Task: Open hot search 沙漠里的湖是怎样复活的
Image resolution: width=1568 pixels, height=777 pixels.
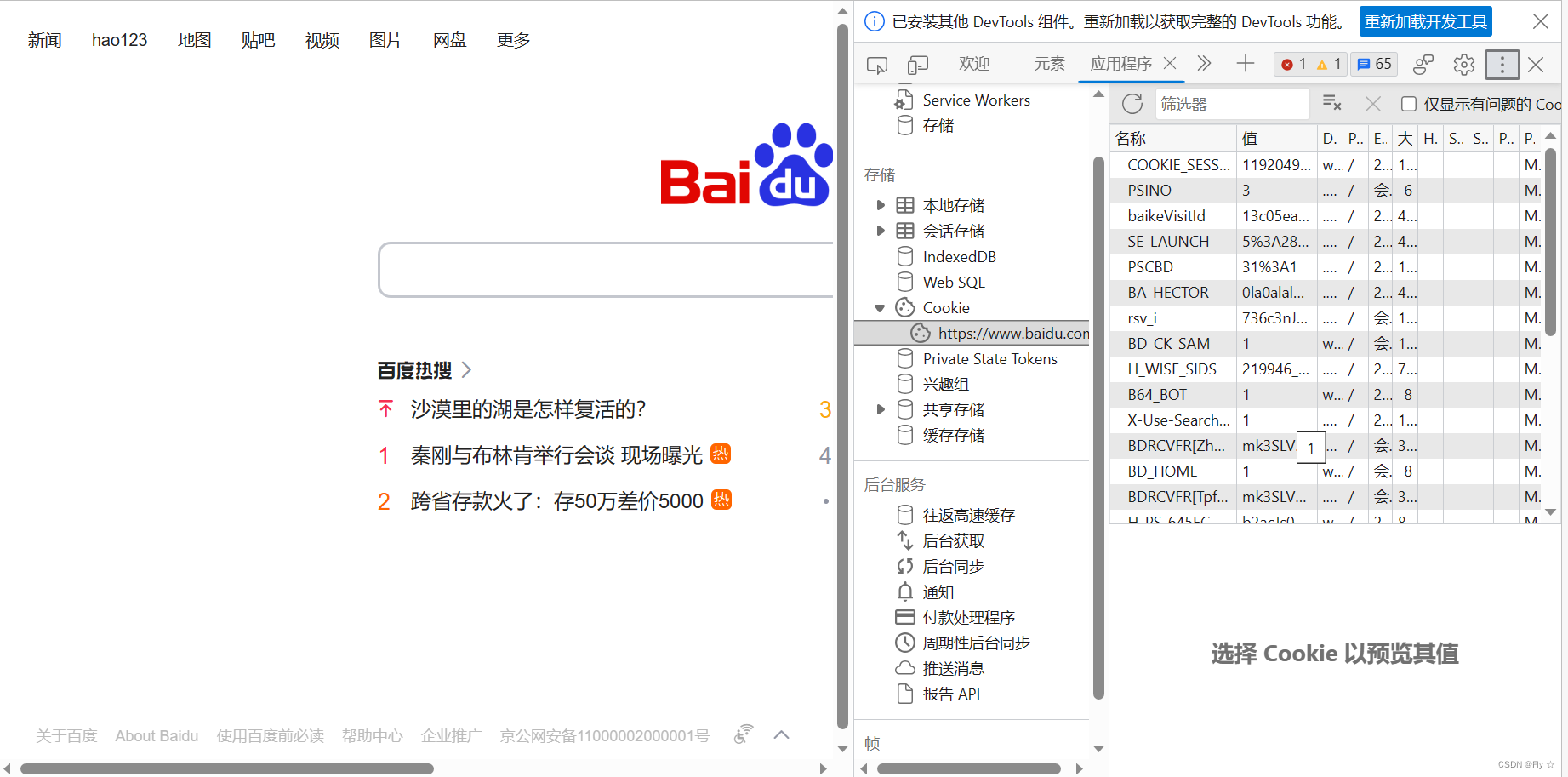Action: [x=528, y=409]
